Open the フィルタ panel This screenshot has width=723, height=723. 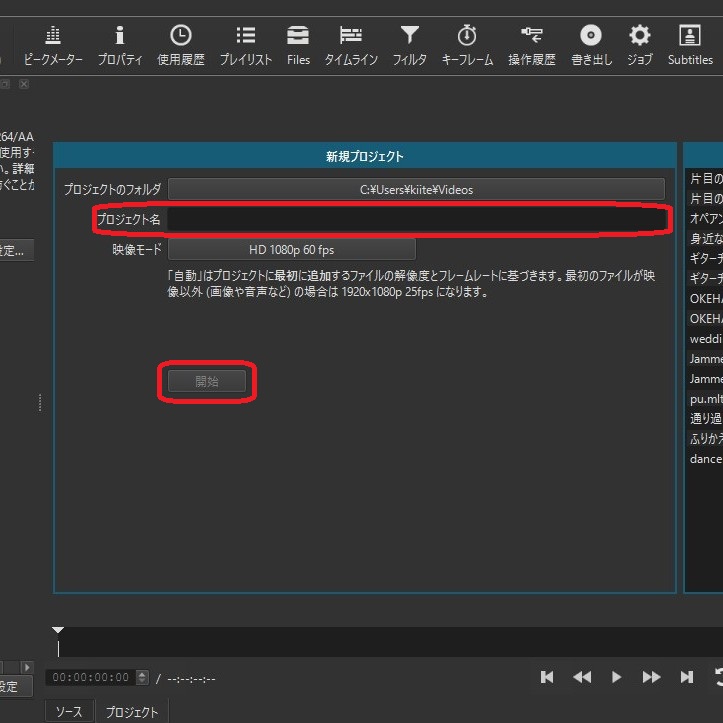click(x=409, y=45)
